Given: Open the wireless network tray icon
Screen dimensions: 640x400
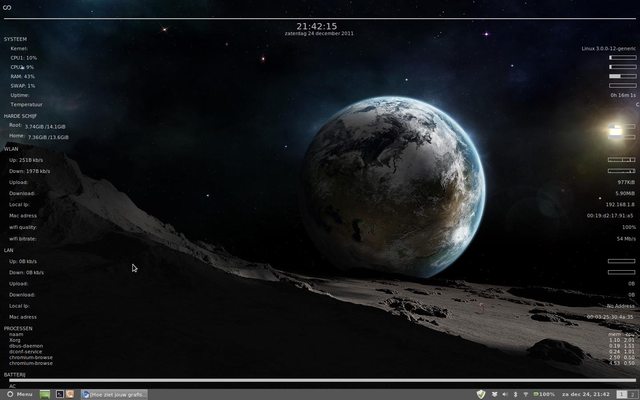Looking at the screenshot, I should (526, 394).
